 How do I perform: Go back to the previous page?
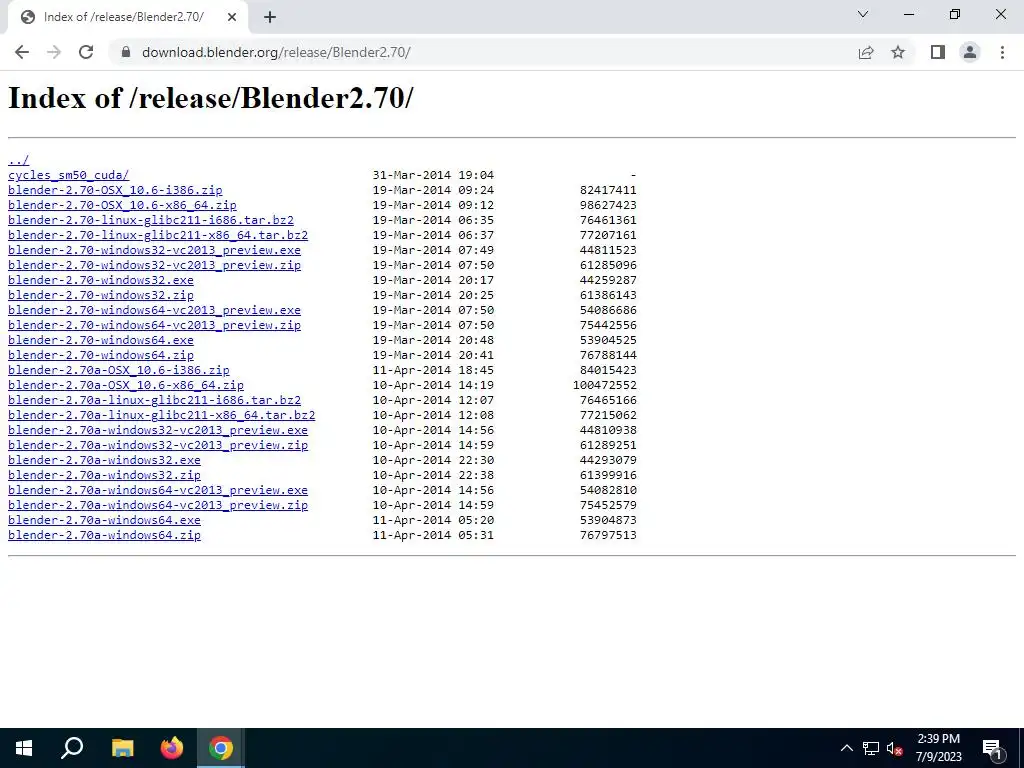pyautogui.click(x=22, y=52)
